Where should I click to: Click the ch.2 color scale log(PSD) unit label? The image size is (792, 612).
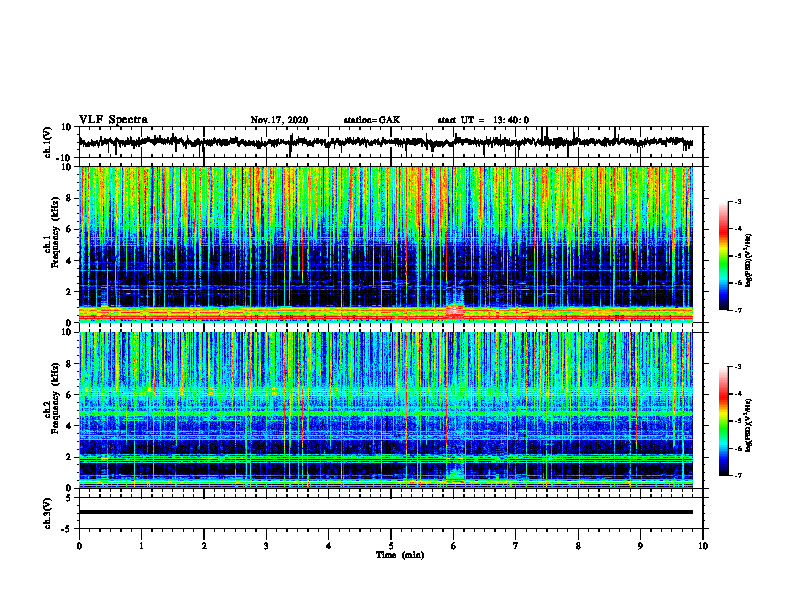[x=749, y=425]
